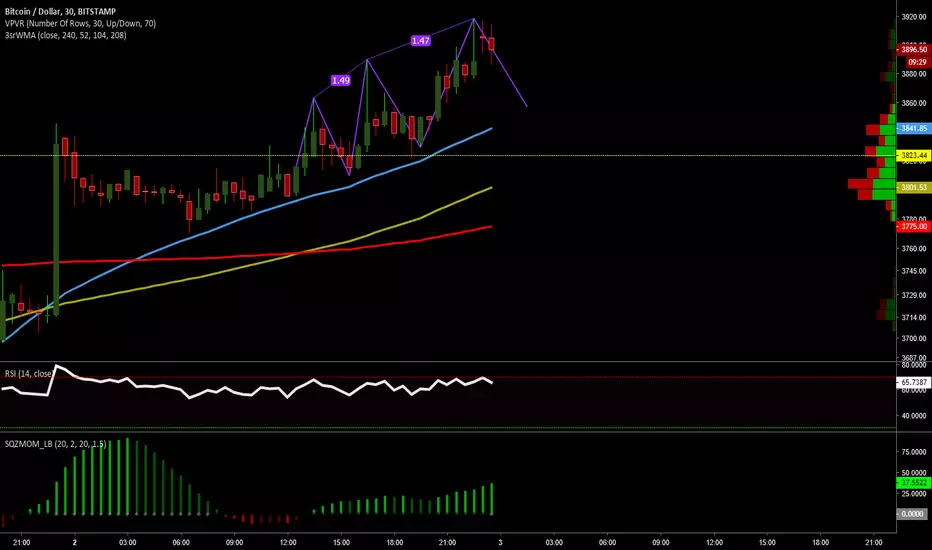The width and height of the screenshot is (932, 550).
Task: Click the 3729.00 price axis label
Action: tap(914, 295)
